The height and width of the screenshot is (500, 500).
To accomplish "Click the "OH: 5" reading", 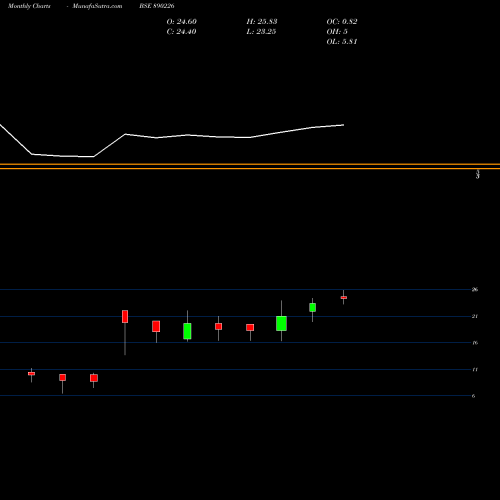I will (337, 32).
